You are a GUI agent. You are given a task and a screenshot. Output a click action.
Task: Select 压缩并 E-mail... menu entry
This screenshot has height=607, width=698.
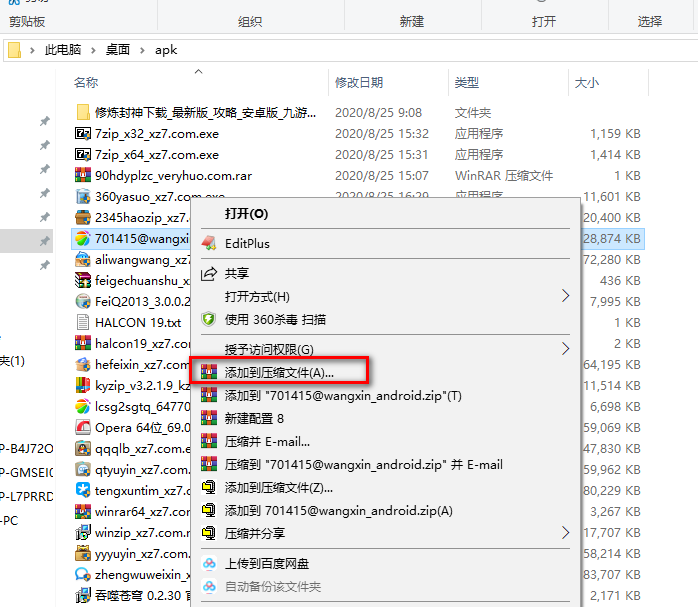coord(385,441)
